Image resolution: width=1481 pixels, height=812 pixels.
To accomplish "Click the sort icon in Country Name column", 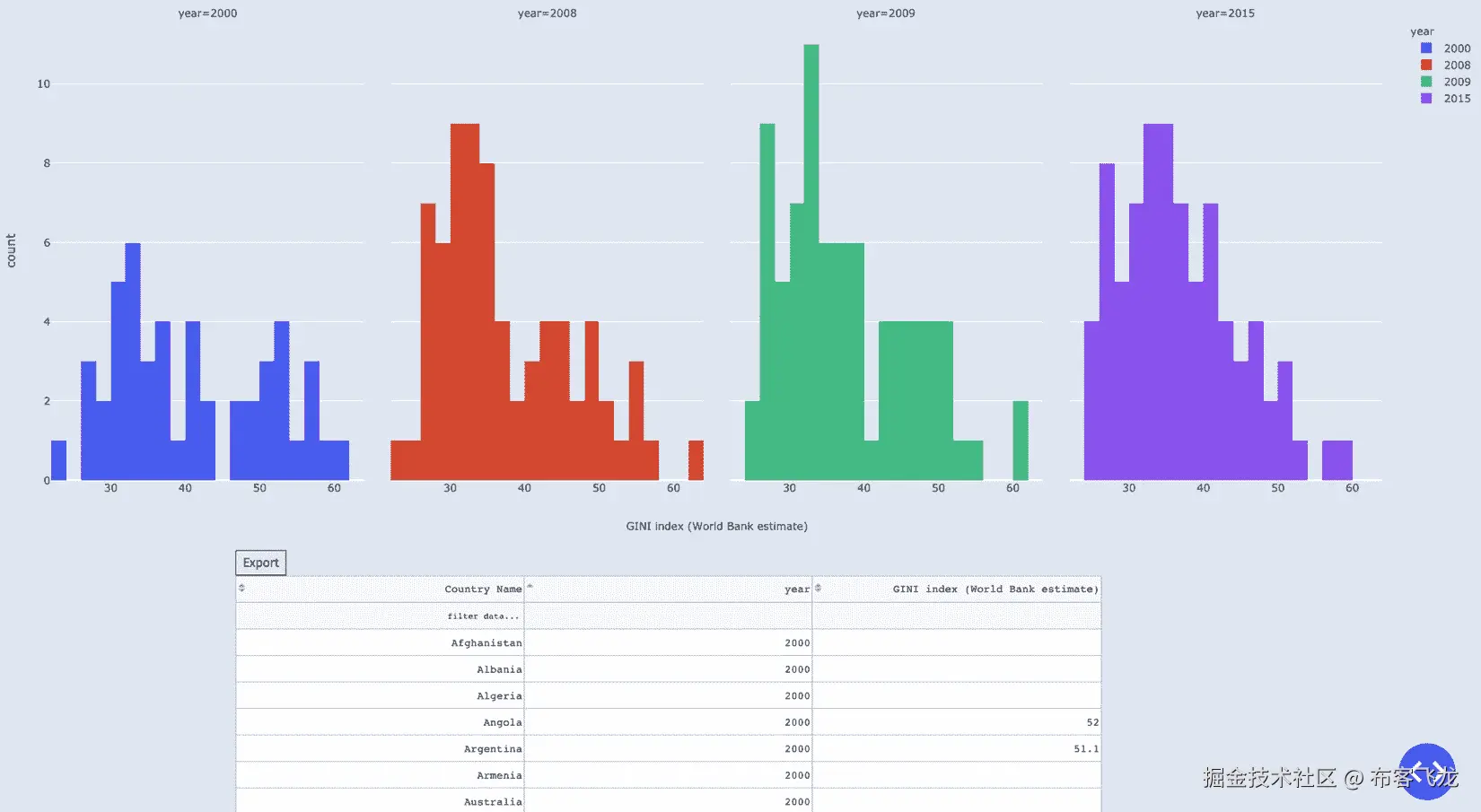I will [x=241, y=588].
